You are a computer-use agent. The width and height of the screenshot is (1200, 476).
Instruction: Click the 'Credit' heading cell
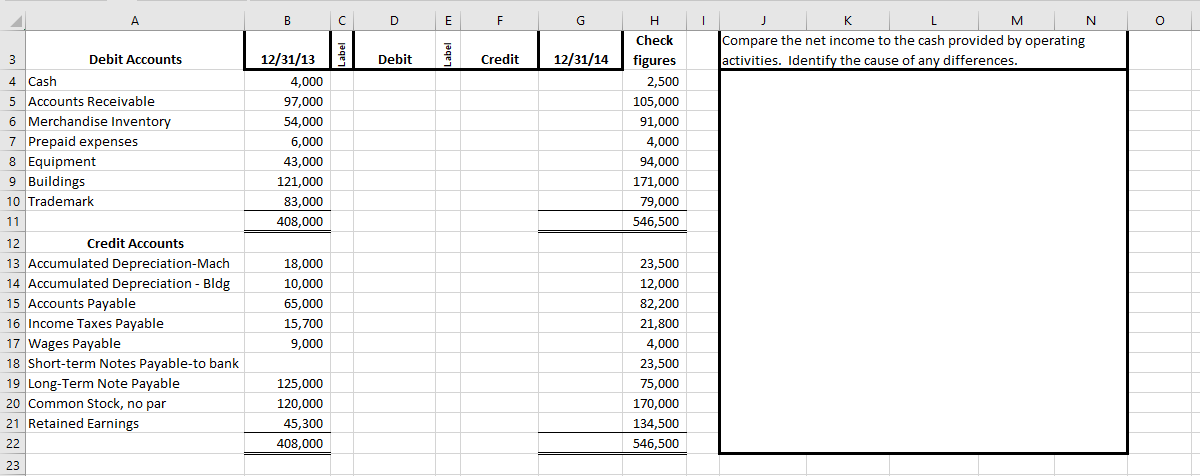pos(498,50)
